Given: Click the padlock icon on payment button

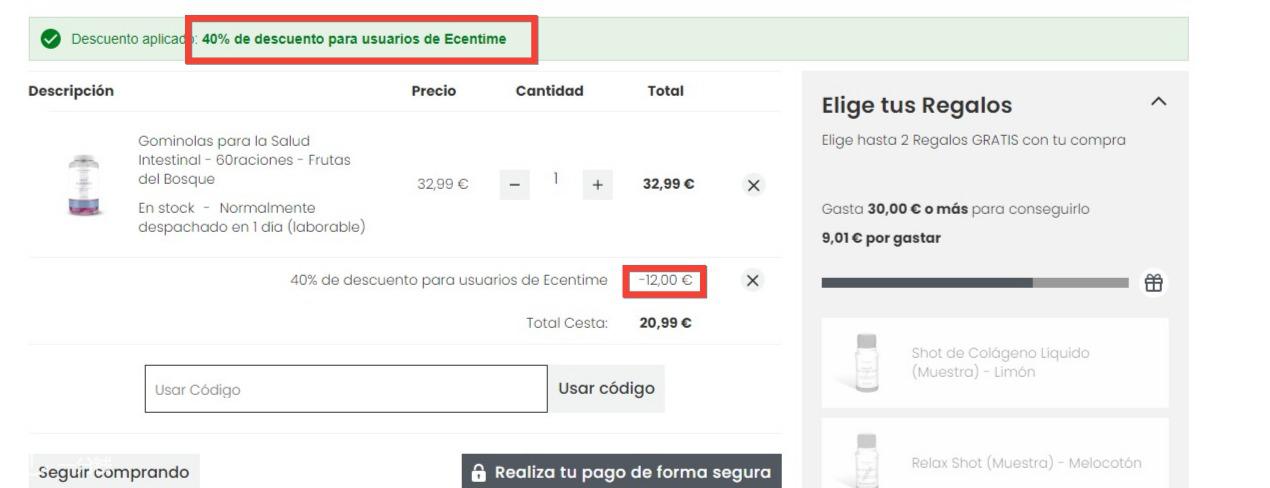Looking at the screenshot, I should (x=479, y=473).
